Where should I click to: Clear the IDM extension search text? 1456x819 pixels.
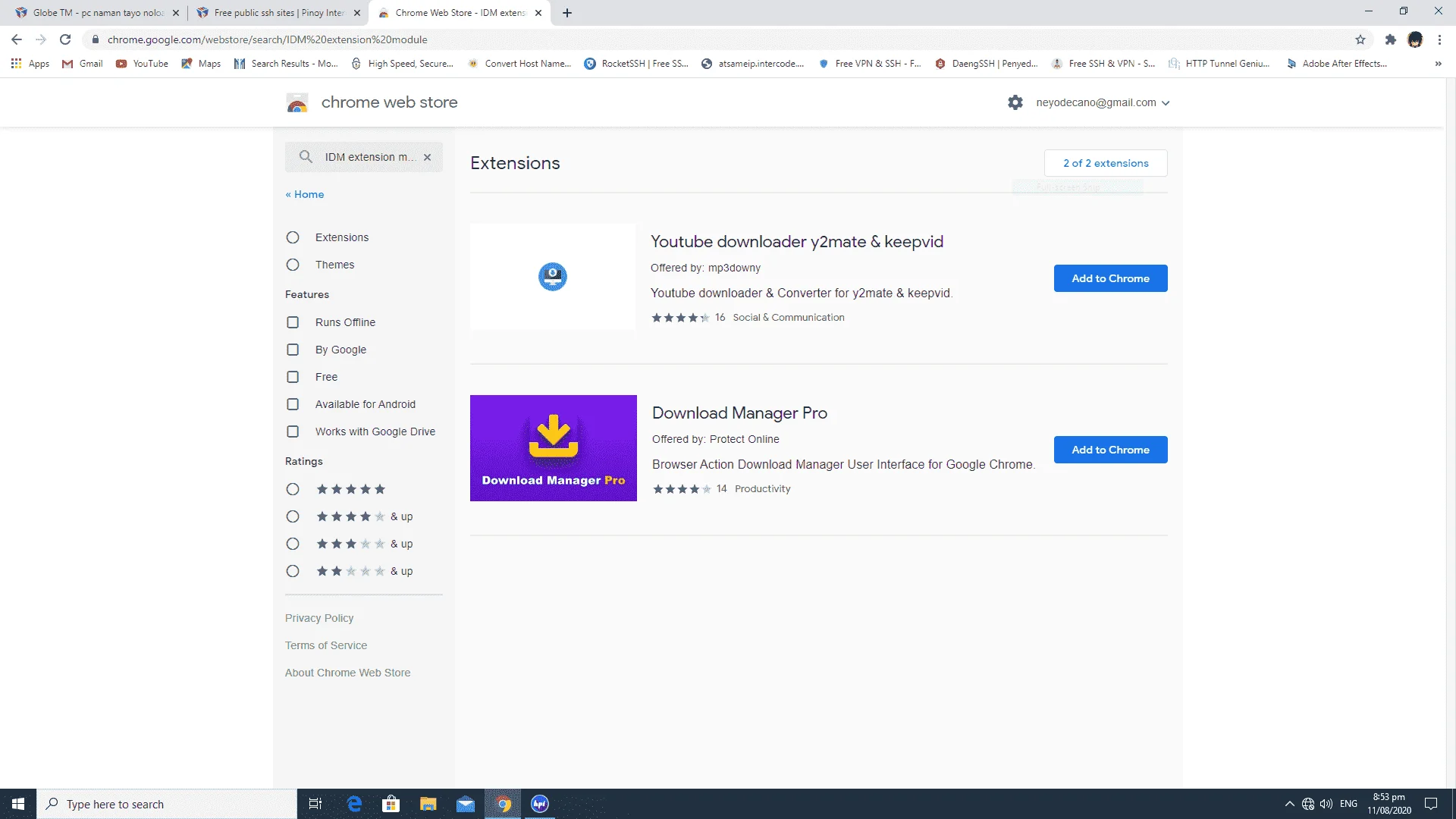click(428, 157)
